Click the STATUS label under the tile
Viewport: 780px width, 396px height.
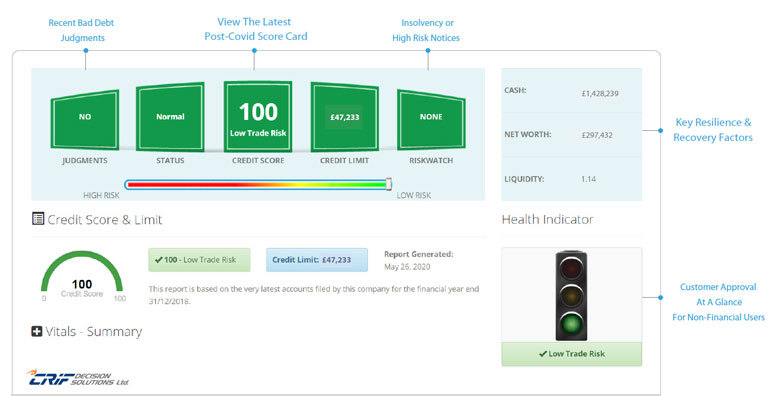click(170, 161)
